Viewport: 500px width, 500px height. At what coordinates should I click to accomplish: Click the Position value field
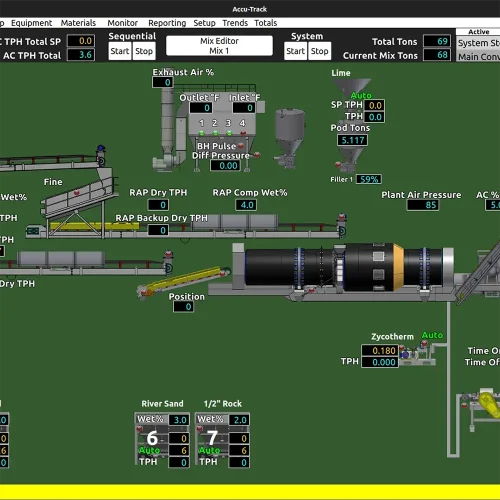pos(183,307)
